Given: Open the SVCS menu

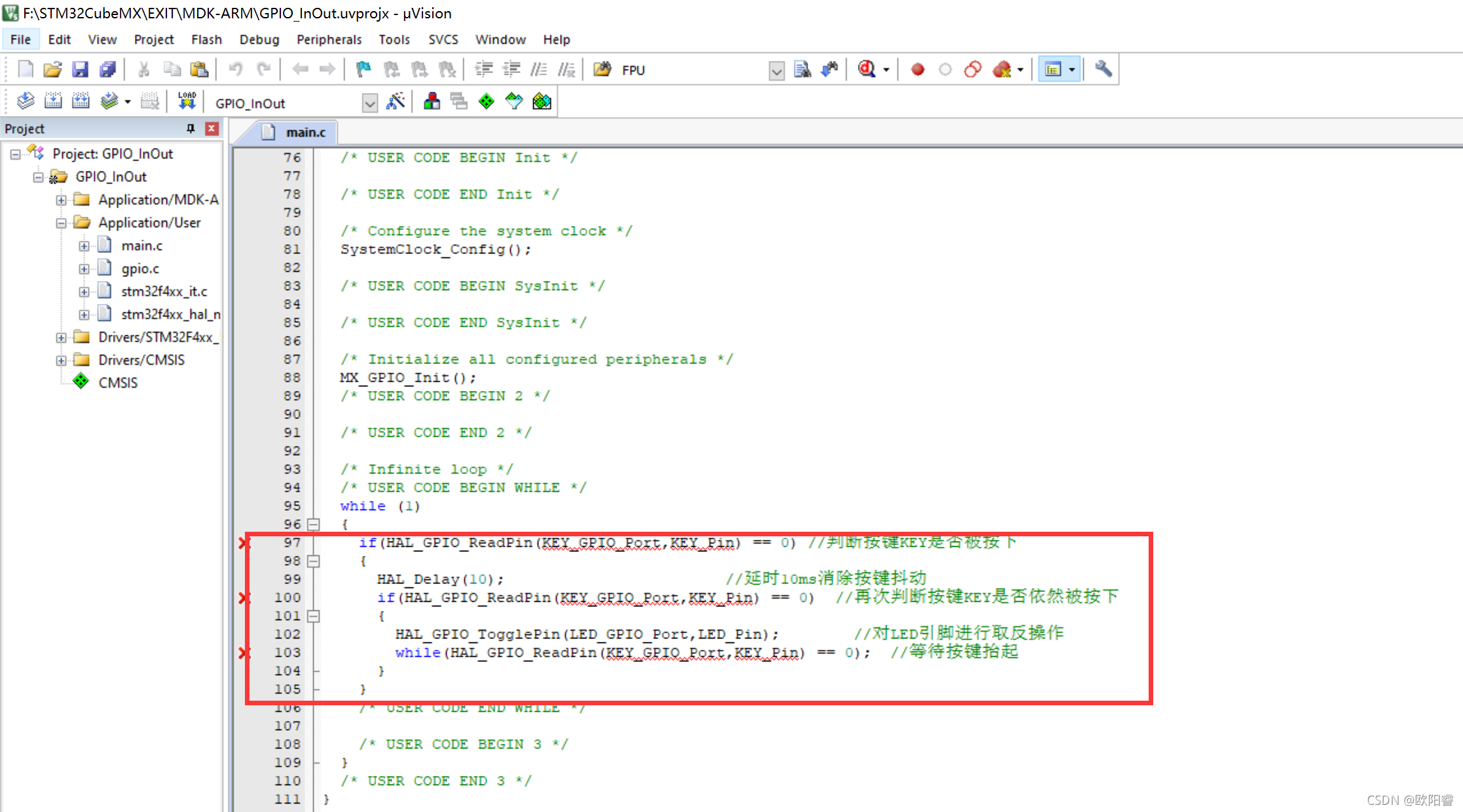Looking at the screenshot, I should (443, 39).
